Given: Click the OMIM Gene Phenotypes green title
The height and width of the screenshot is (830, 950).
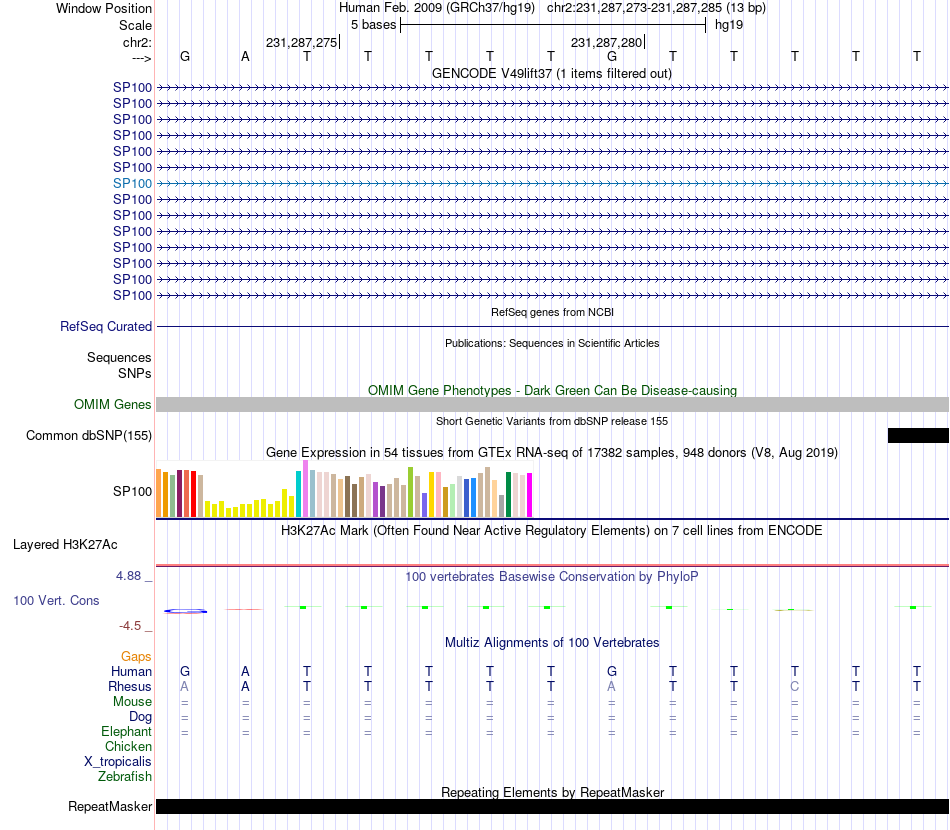Looking at the screenshot, I should (552, 390).
